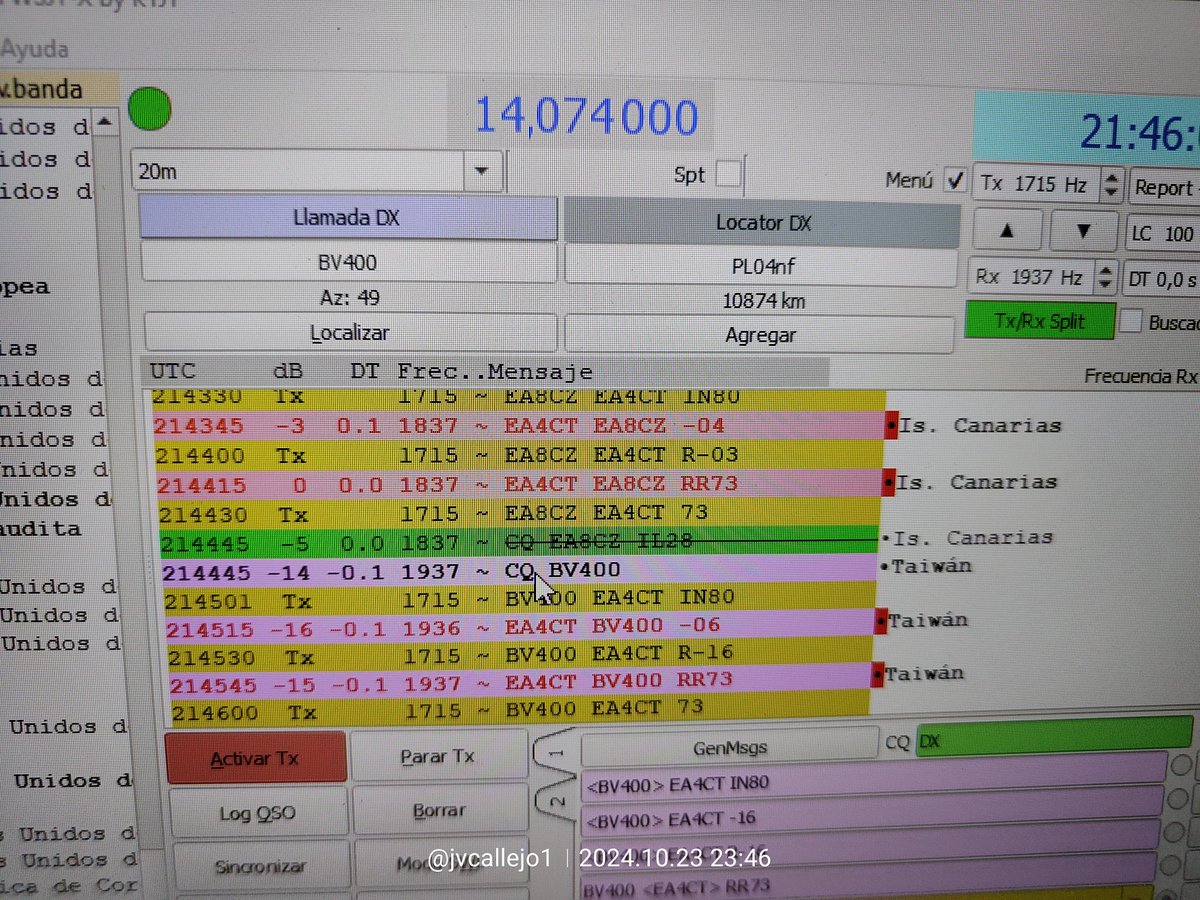Image resolution: width=1200 pixels, height=900 pixels.
Task: Select the EA8CZ EA4CT R-03 Tx row
Action: (518, 455)
